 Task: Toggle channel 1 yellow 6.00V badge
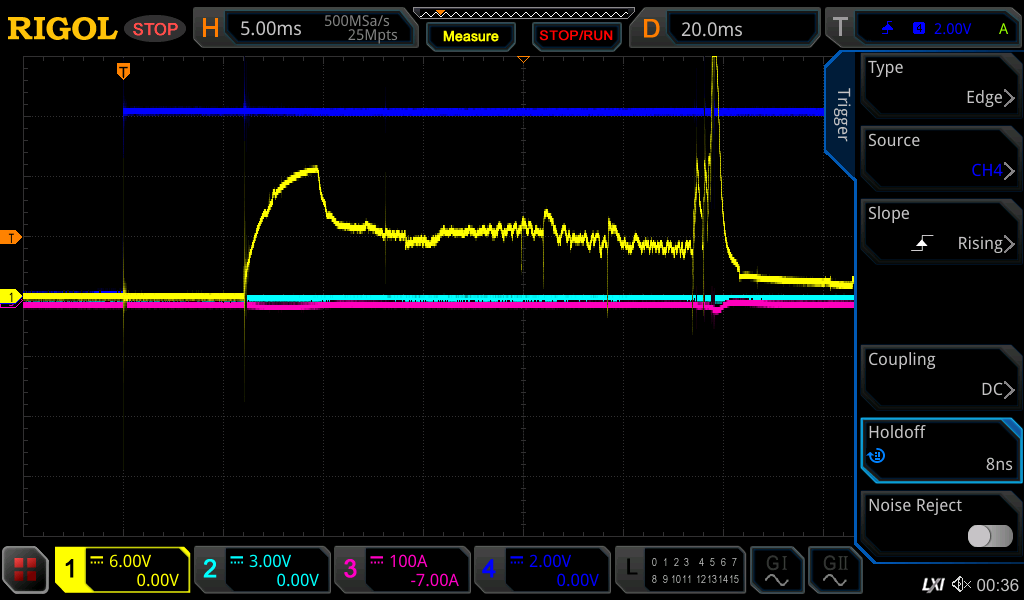pyautogui.click(x=123, y=570)
